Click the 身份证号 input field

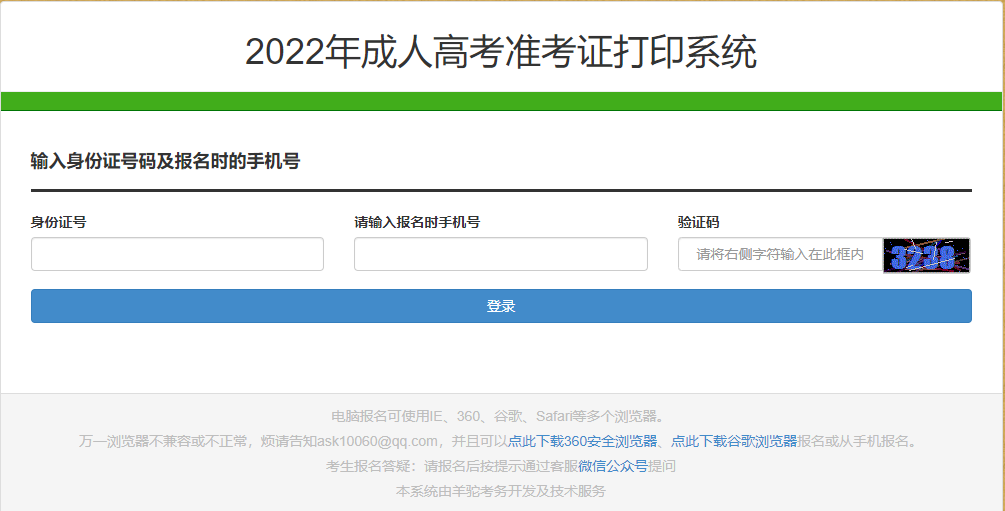click(177, 254)
